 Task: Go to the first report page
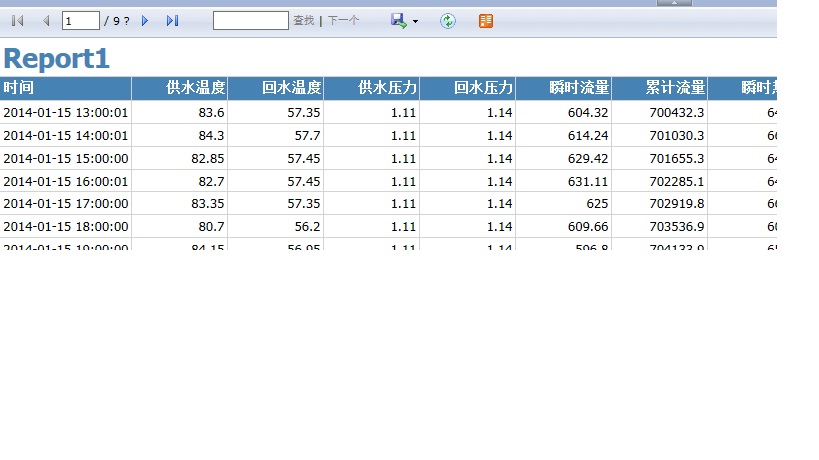[17, 21]
